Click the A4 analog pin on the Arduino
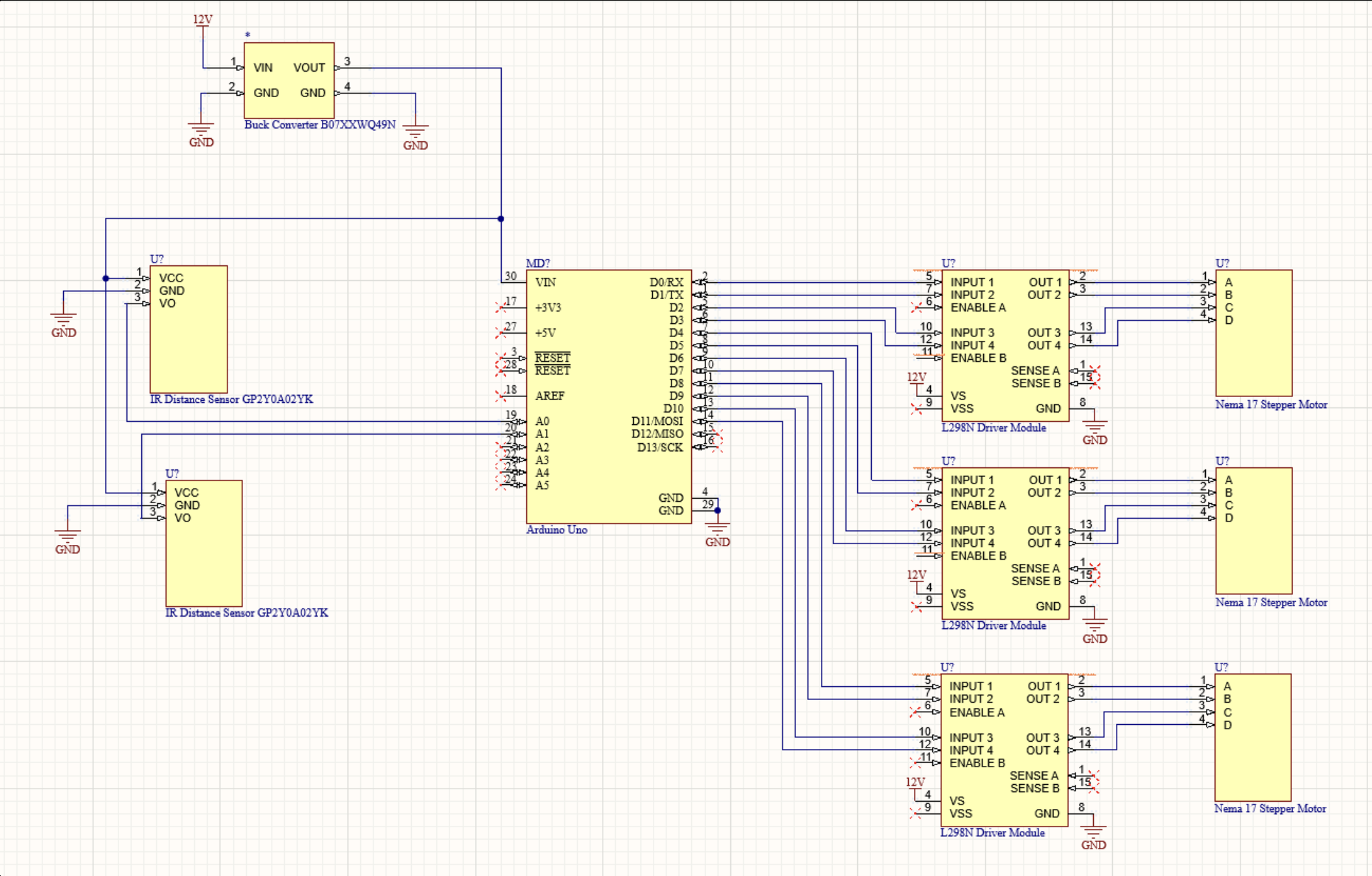This screenshot has height=876, width=1372. coord(542,473)
